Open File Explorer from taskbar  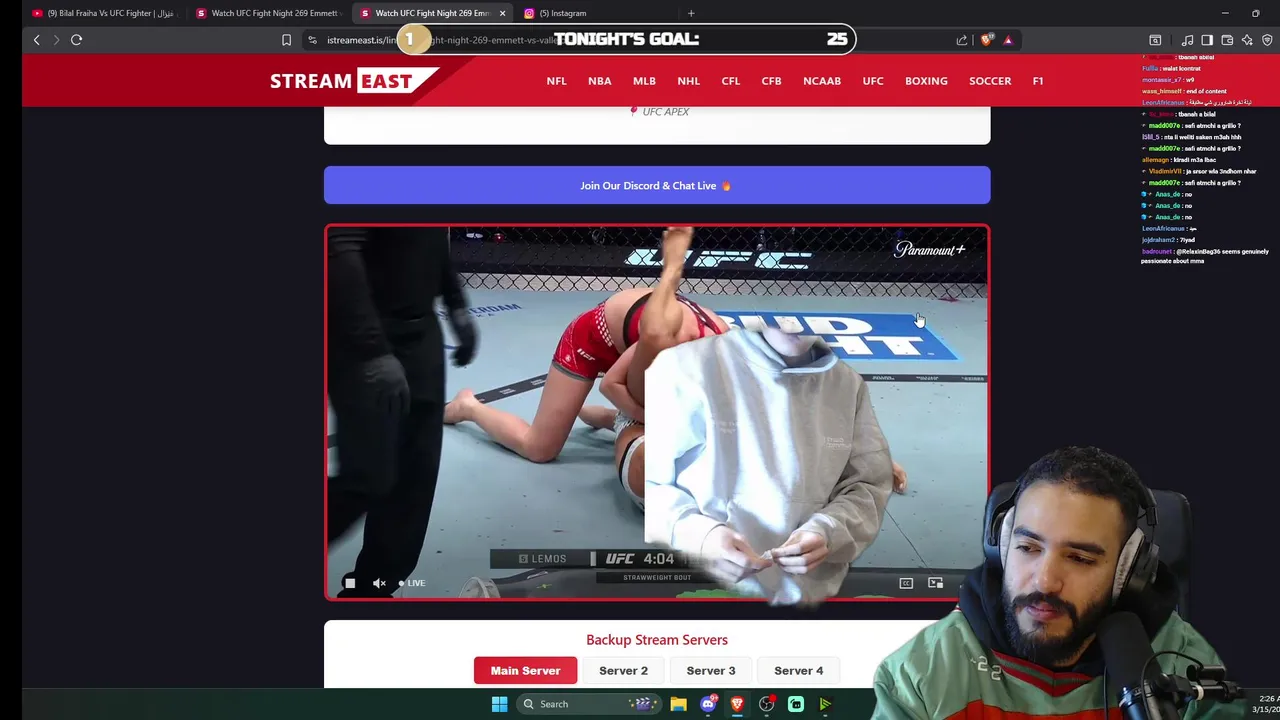click(679, 704)
